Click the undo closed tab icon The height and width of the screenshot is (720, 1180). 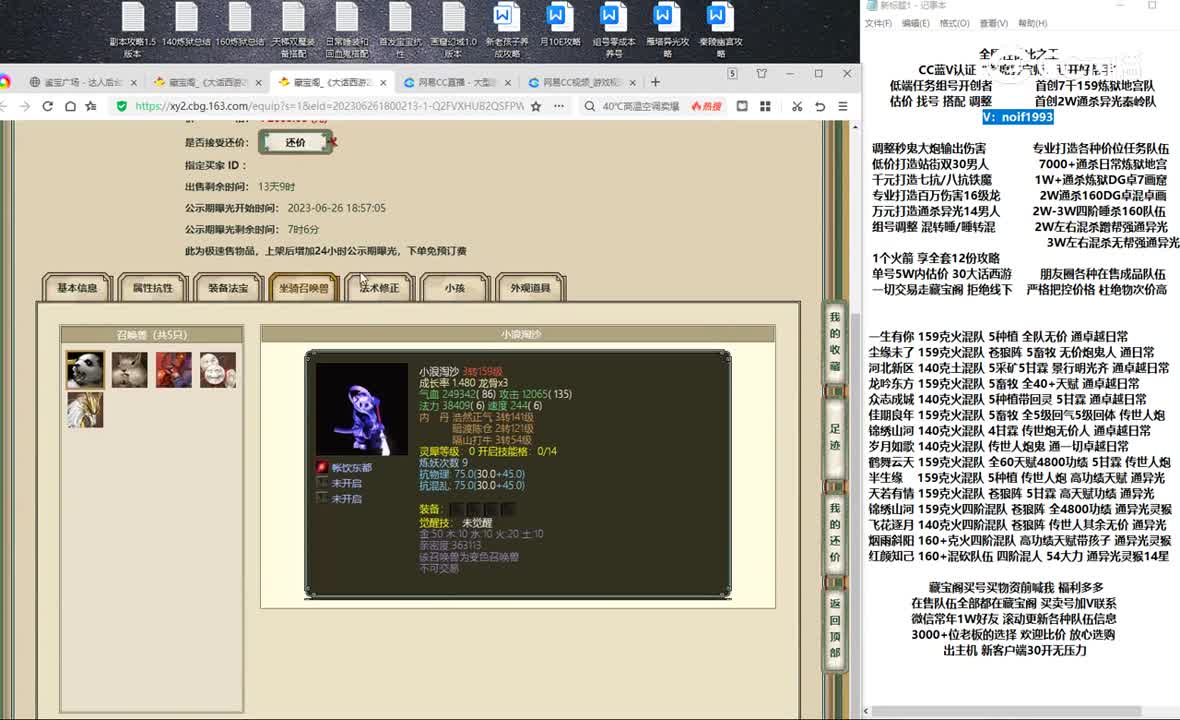tap(820, 106)
